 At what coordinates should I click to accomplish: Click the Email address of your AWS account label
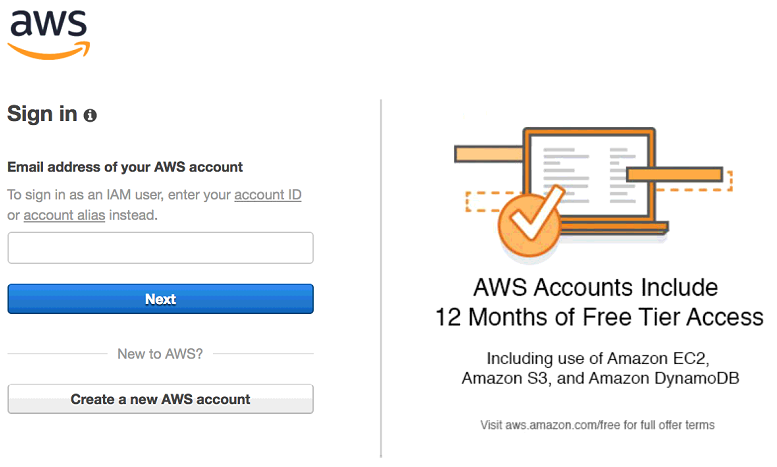[x=125, y=167]
